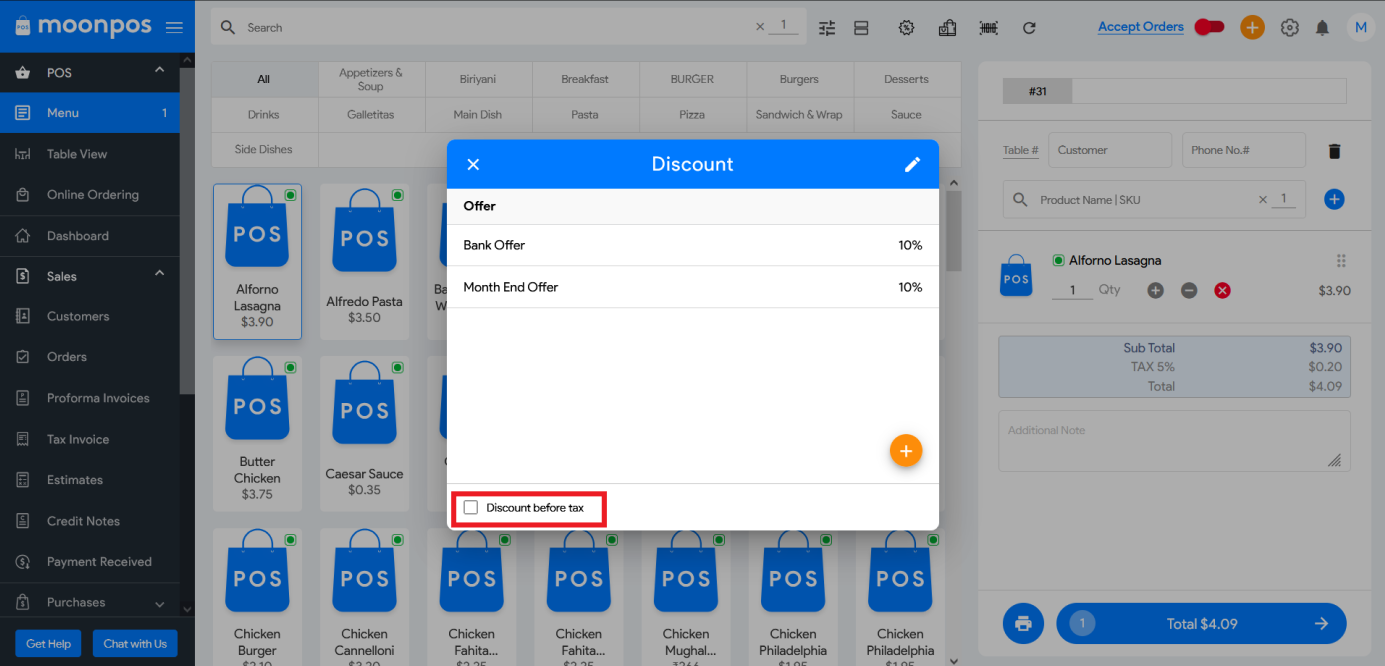The height and width of the screenshot is (666, 1385).
Task: Collapse the Sales section in sidebar
Action: tap(159, 274)
